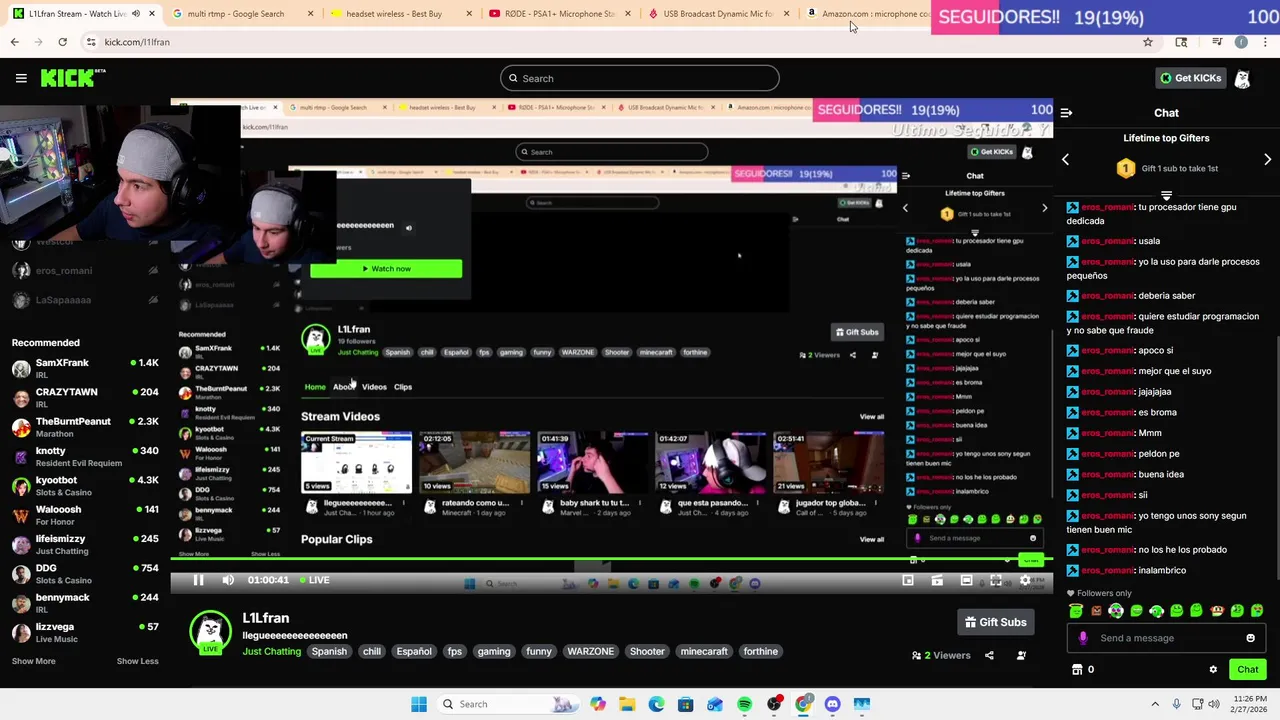
Task: Select the minecaraft tag
Action: click(704, 652)
